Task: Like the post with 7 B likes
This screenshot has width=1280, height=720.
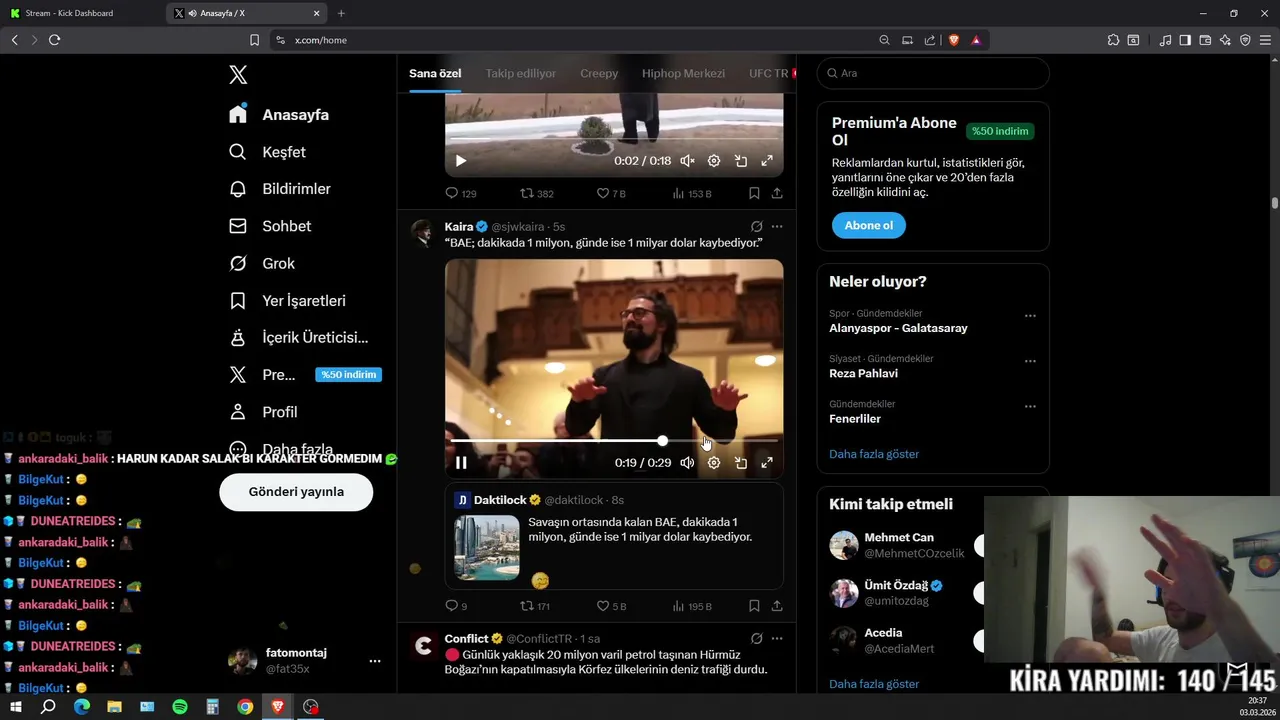Action: pyautogui.click(x=611, y=193)
